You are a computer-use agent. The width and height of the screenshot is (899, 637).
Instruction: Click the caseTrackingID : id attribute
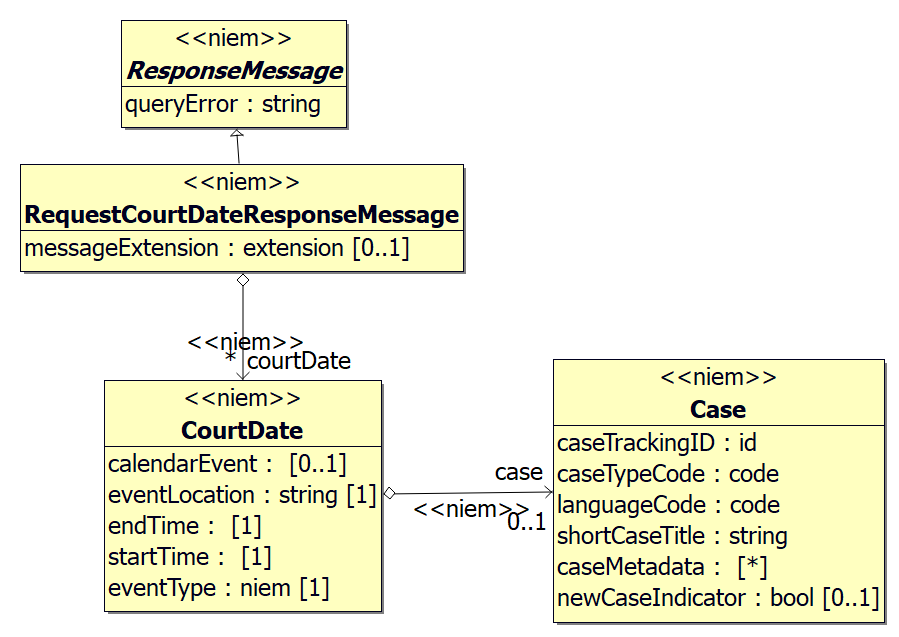tap(656, 442)
